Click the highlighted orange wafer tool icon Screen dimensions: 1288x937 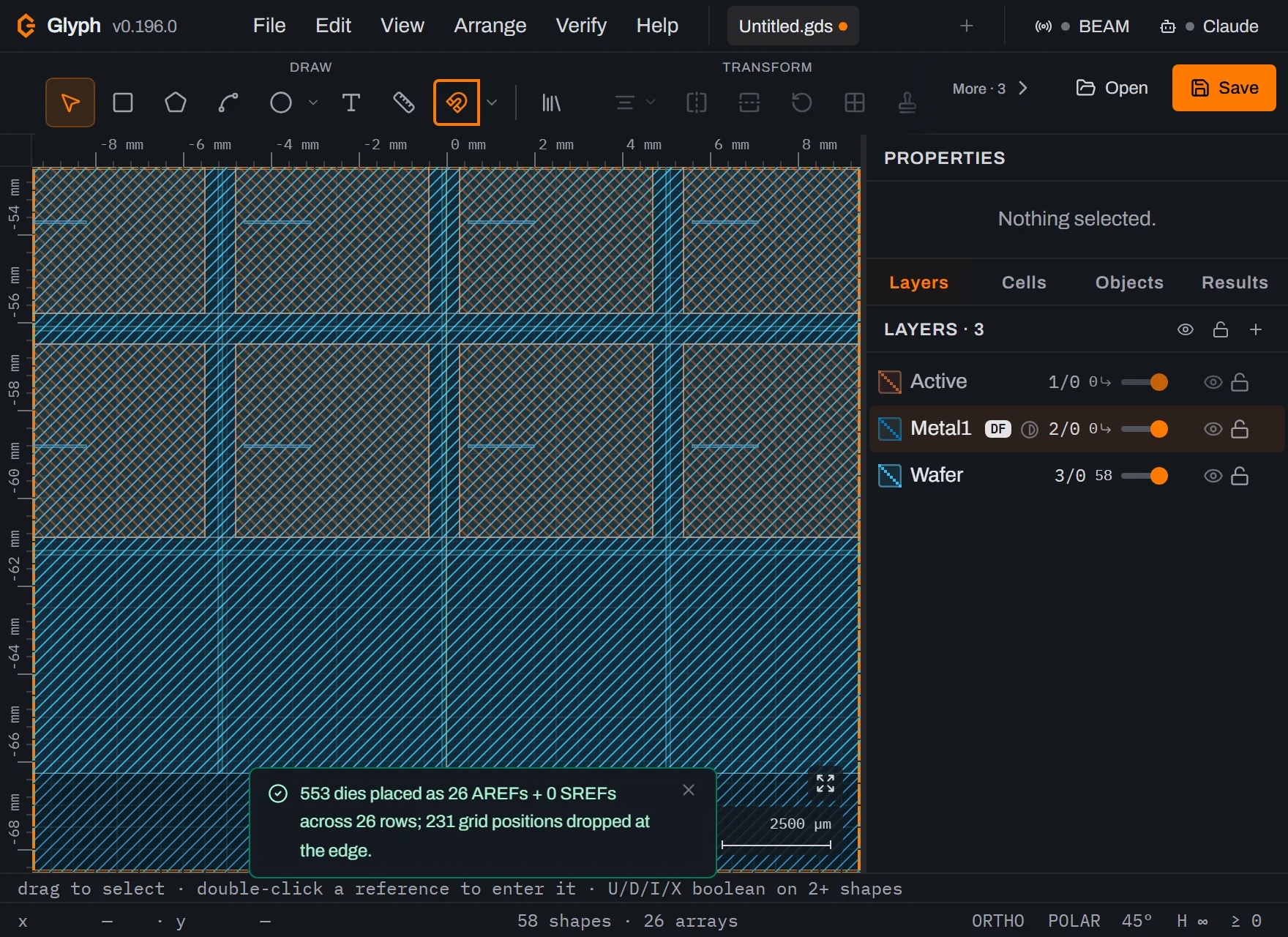457,102
